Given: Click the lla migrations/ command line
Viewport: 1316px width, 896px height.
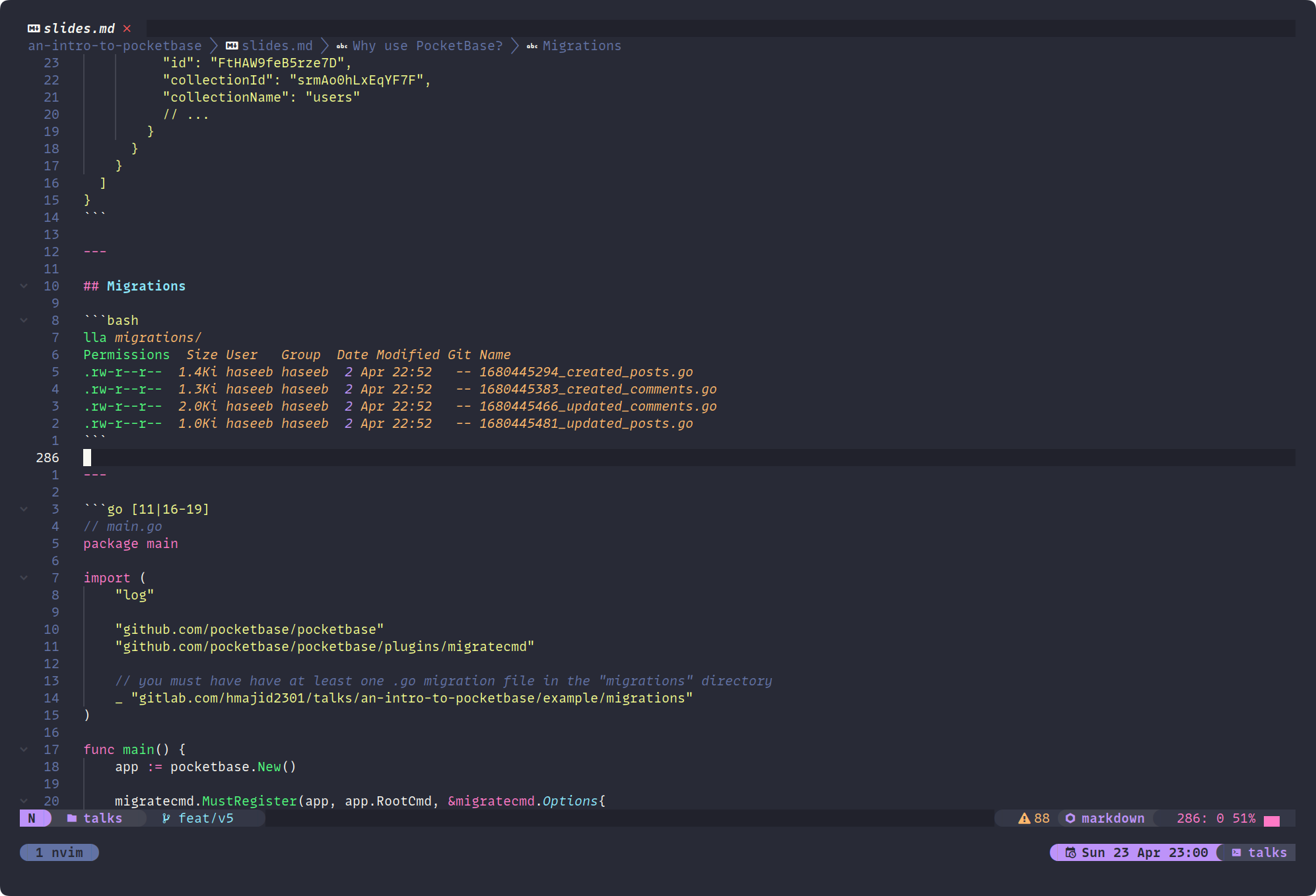Looking at the screenshot, I should coord(142,337).
